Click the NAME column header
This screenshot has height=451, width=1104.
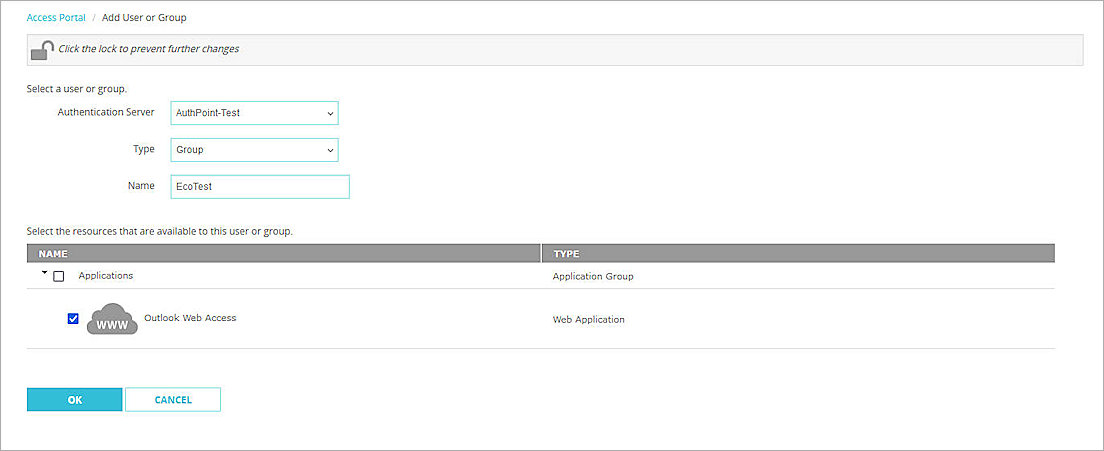[284, 253]
